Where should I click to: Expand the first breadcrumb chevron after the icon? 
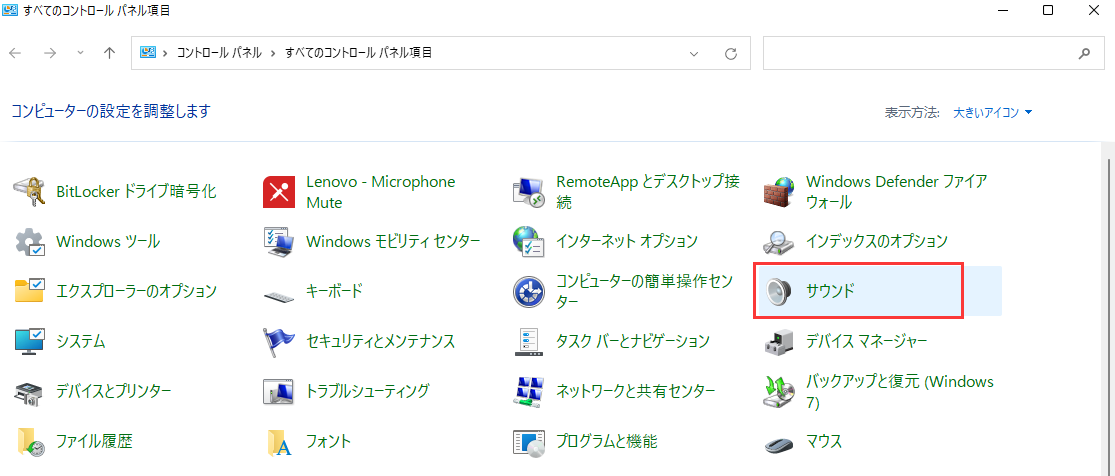pyautogui.click(x=166, y=53)
